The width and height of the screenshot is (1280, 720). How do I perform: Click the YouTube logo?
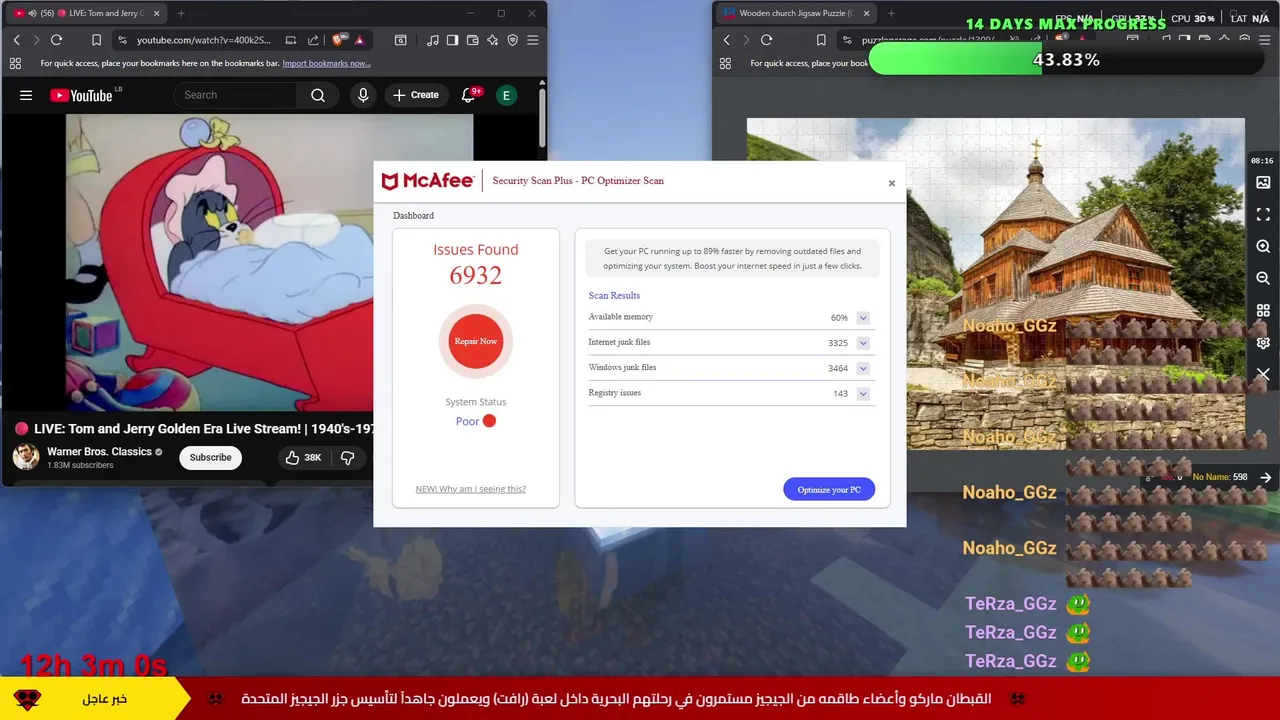click(81, 95)
